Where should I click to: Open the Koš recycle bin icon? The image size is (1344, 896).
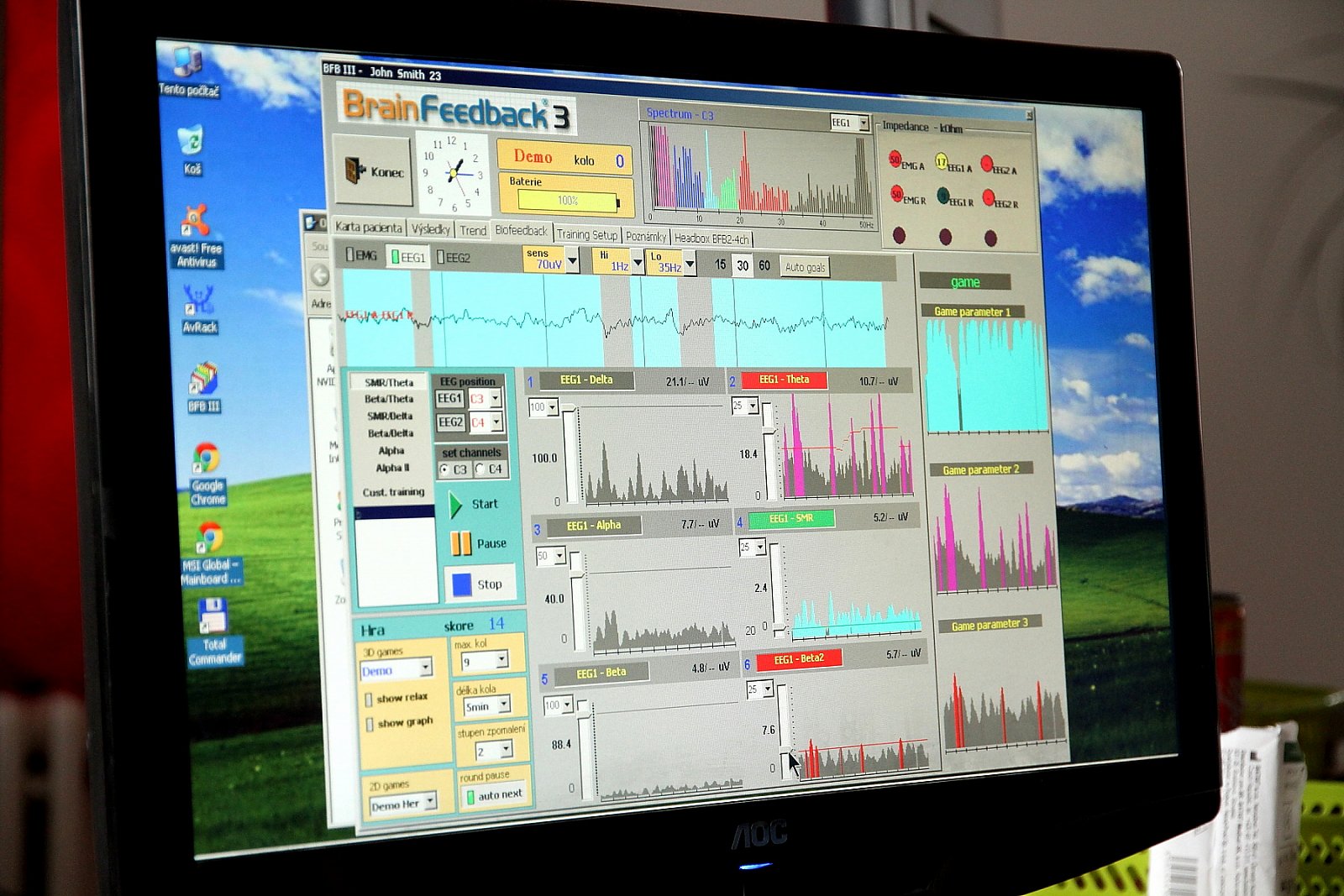click(x=192, y=149)
